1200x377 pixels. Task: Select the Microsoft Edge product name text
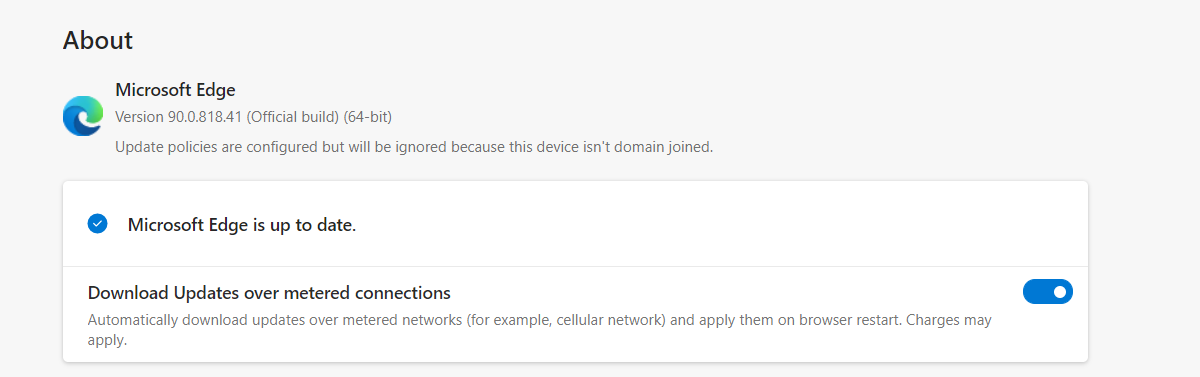pos(175,90)
